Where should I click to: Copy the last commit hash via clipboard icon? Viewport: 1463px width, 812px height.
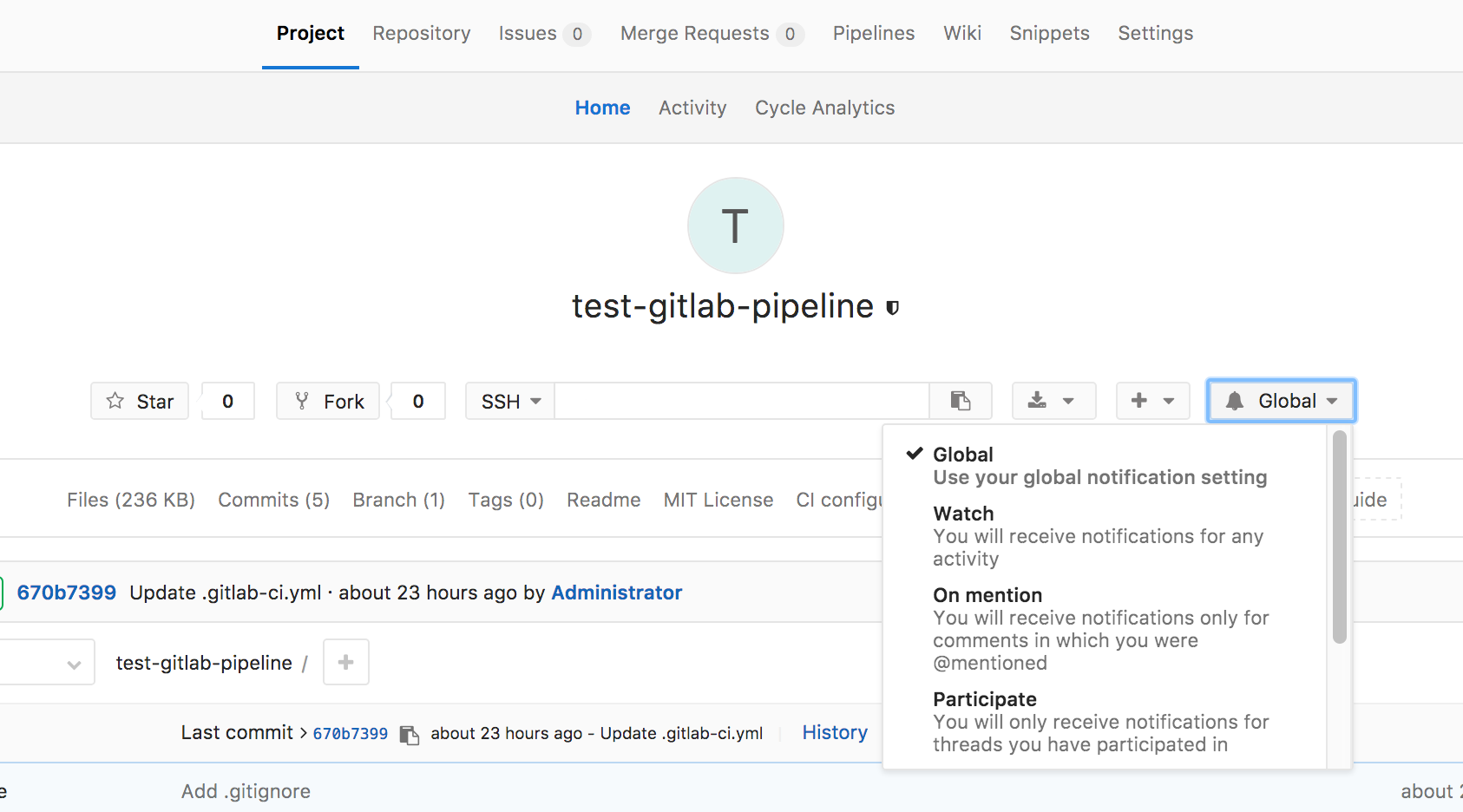click(409, 733)
